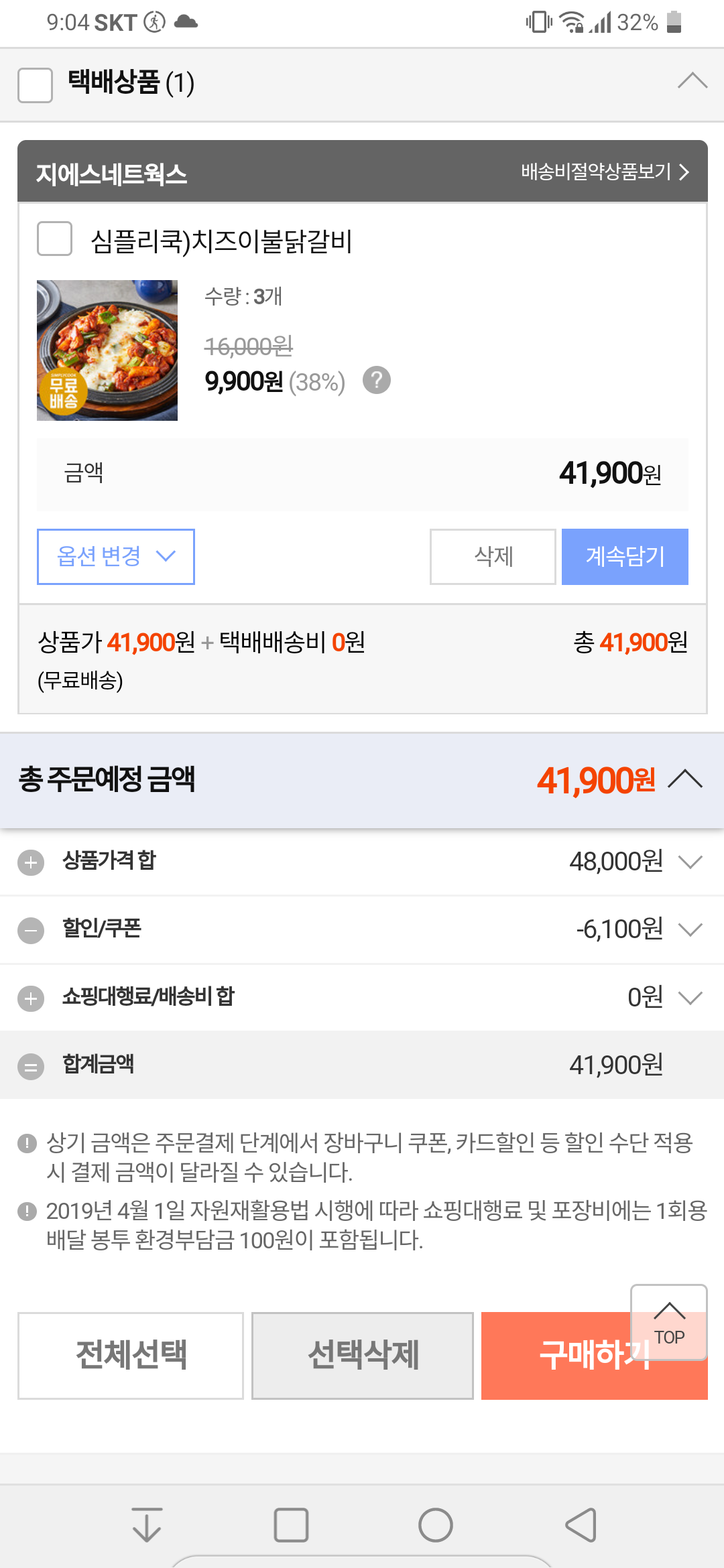724x1568 pixels.
Task: Open the 배송비절약상품보기 link
Action: [x=604, y=172]
